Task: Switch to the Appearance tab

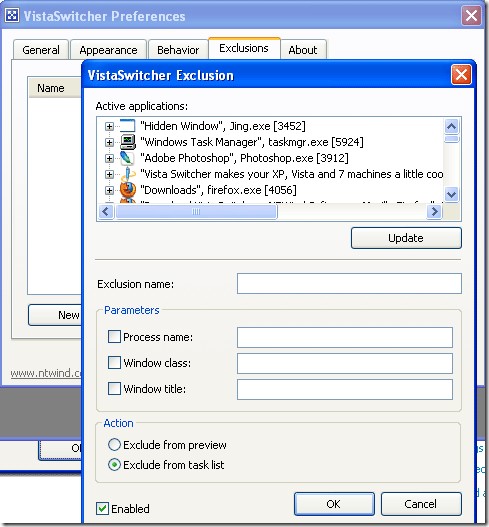Action: [108, 50]
